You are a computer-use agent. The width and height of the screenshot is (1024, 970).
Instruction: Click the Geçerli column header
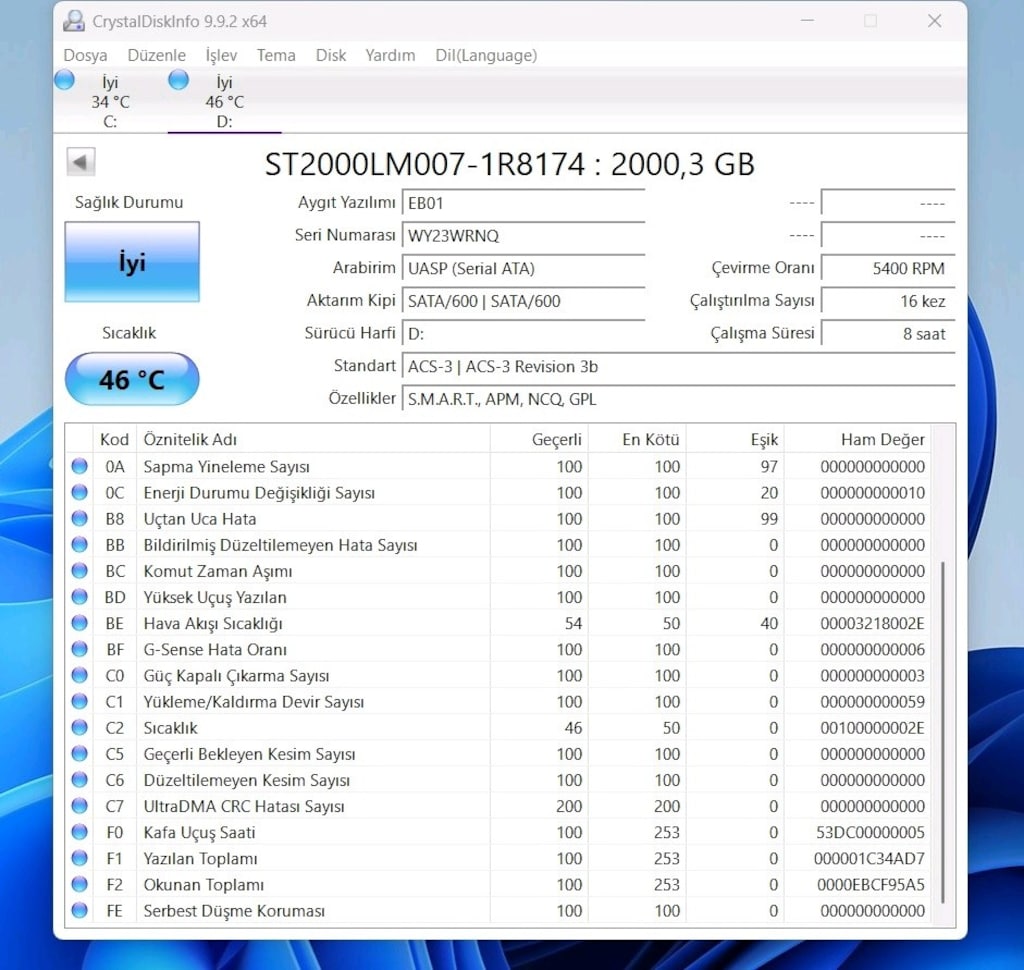coord(539,440)
